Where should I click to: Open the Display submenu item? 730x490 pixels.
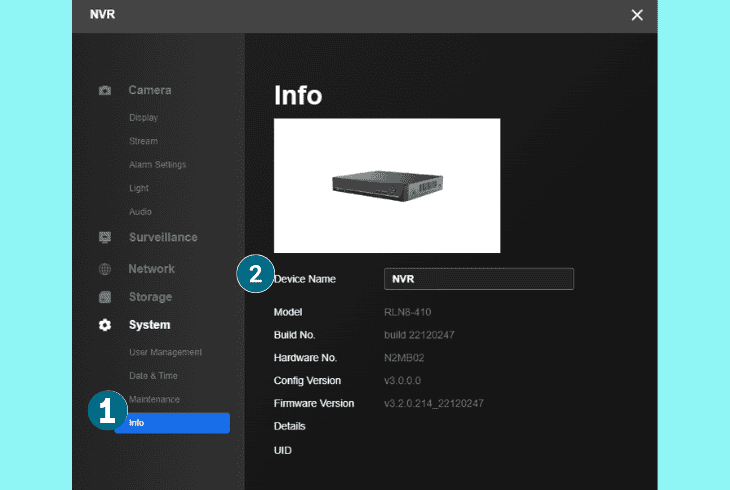(143, 117)
